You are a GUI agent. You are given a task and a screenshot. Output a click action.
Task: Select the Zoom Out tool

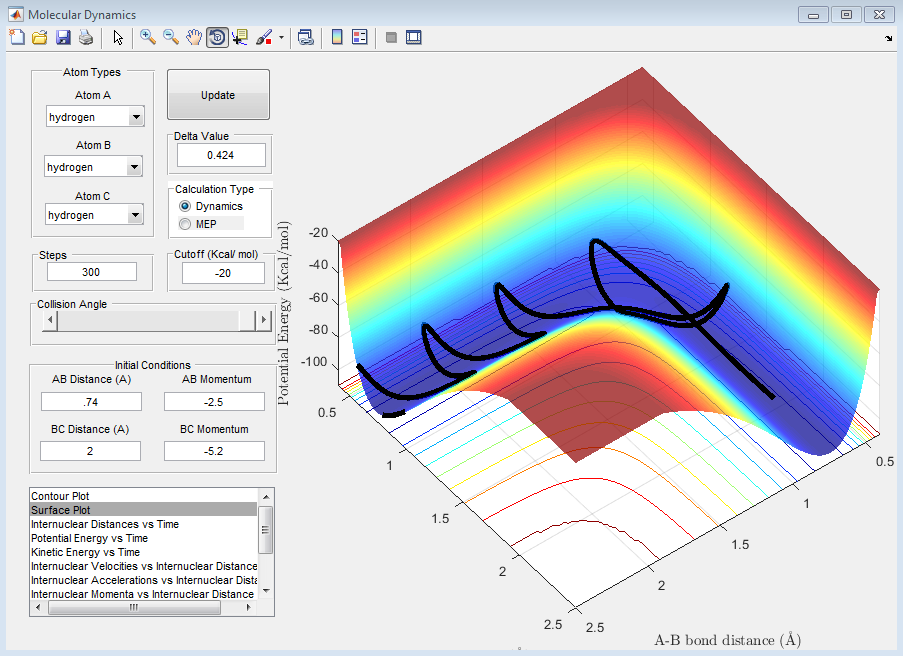(170, 37)
